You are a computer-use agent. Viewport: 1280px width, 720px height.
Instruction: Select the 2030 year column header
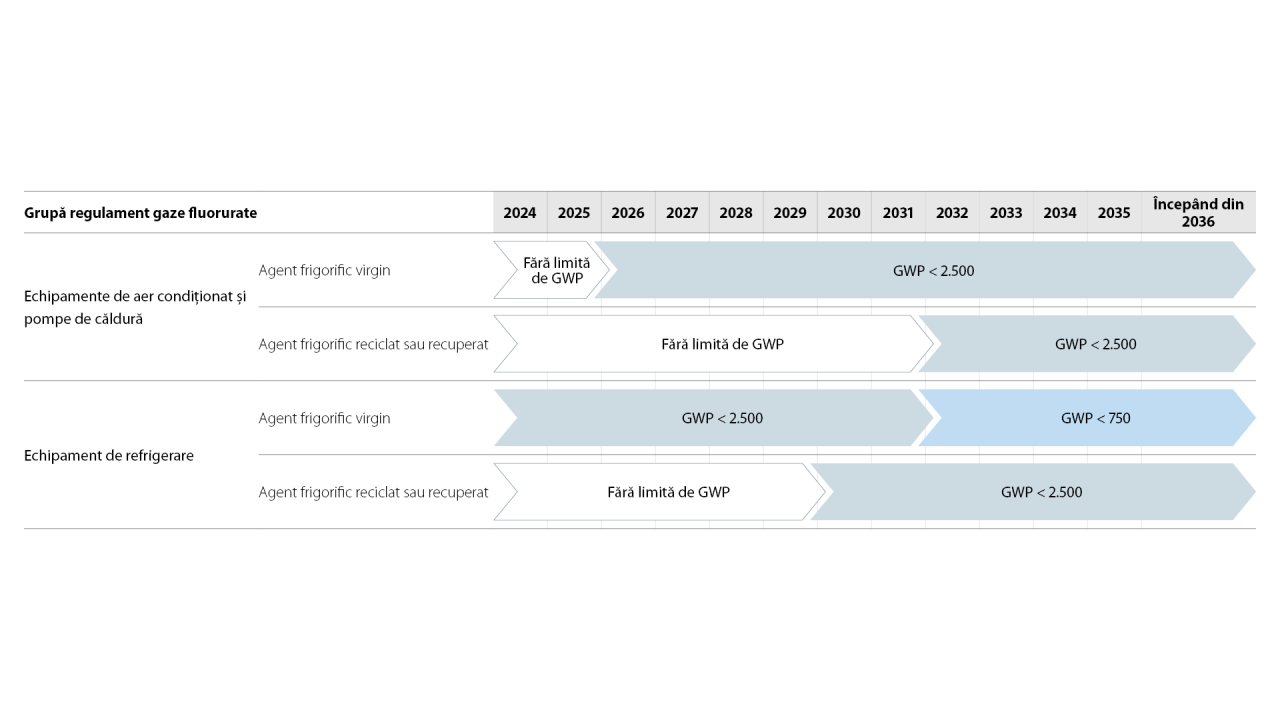(844, 213)
